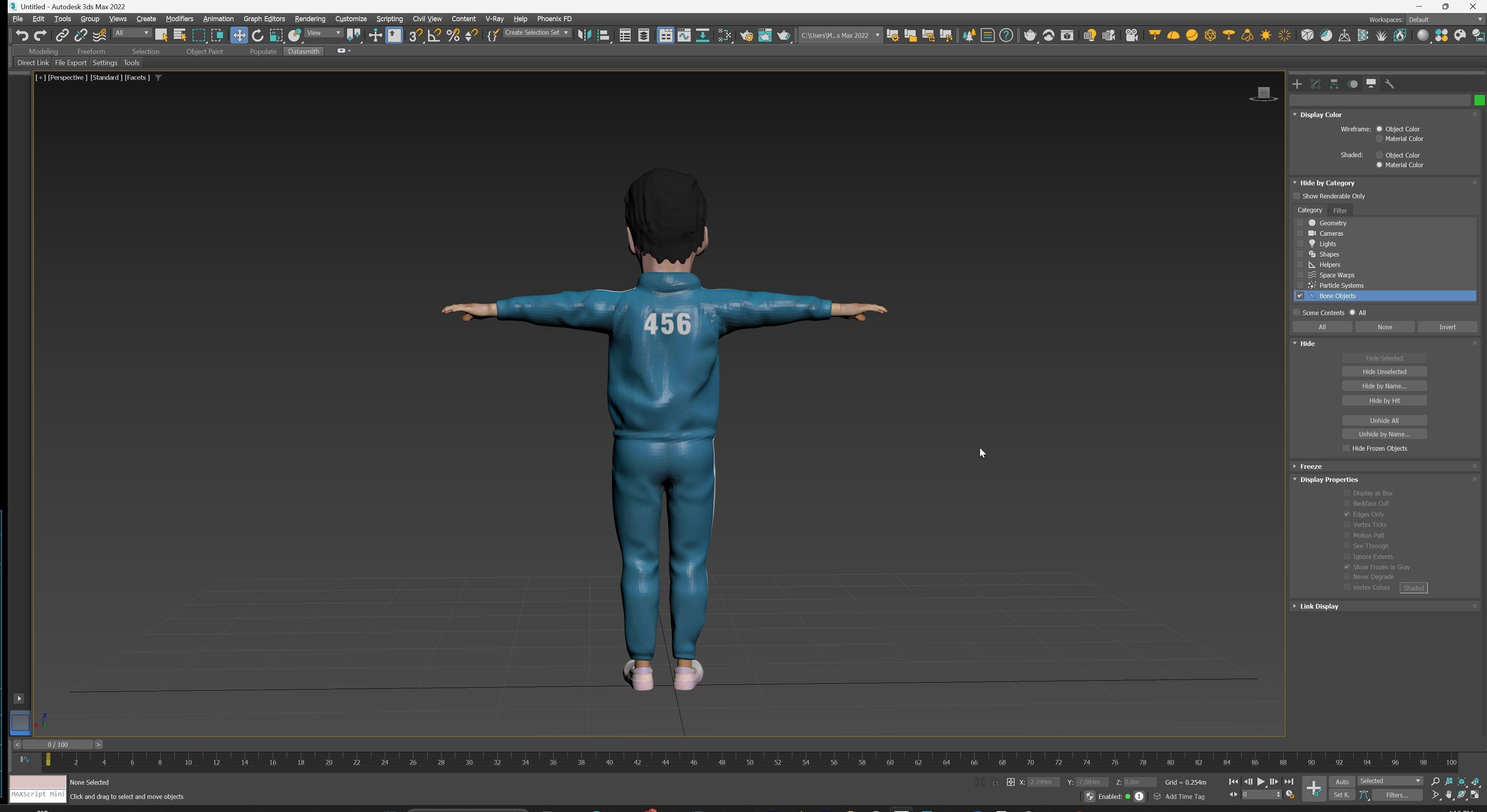1487x812 pixels.
Task: Switch to the Freeform ribbon tab
Action: [91, 51]
